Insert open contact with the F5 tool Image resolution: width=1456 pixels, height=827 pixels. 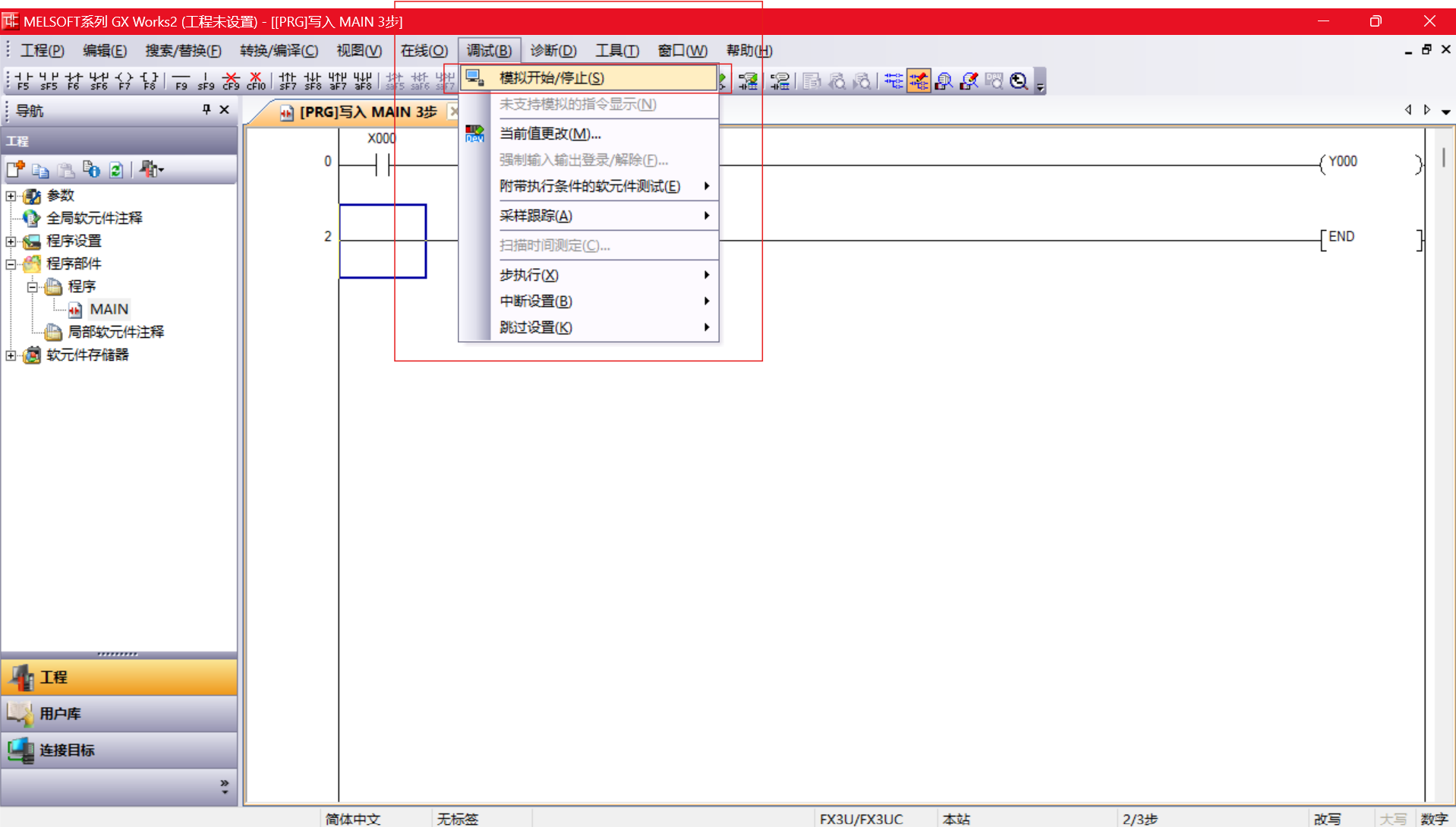click(x=24, y=80)
